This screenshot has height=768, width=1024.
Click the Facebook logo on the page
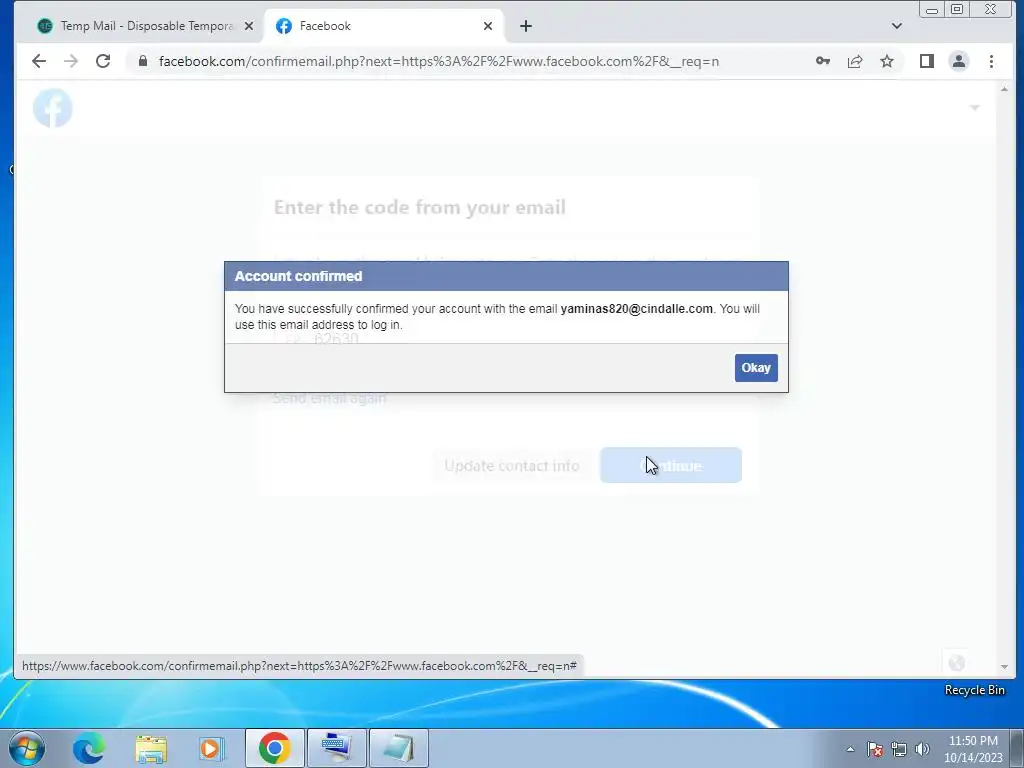click(52, 108)
